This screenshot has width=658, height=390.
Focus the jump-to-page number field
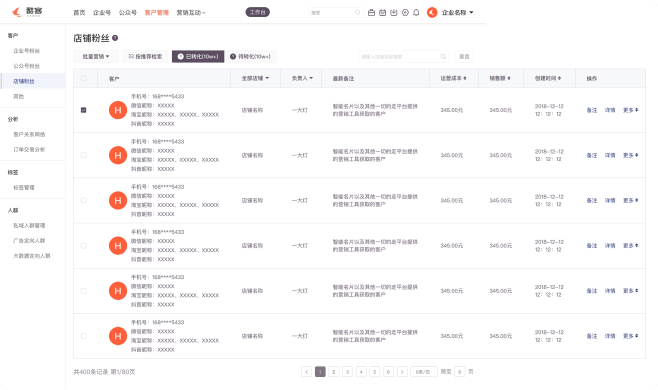(x=460, y=372)
